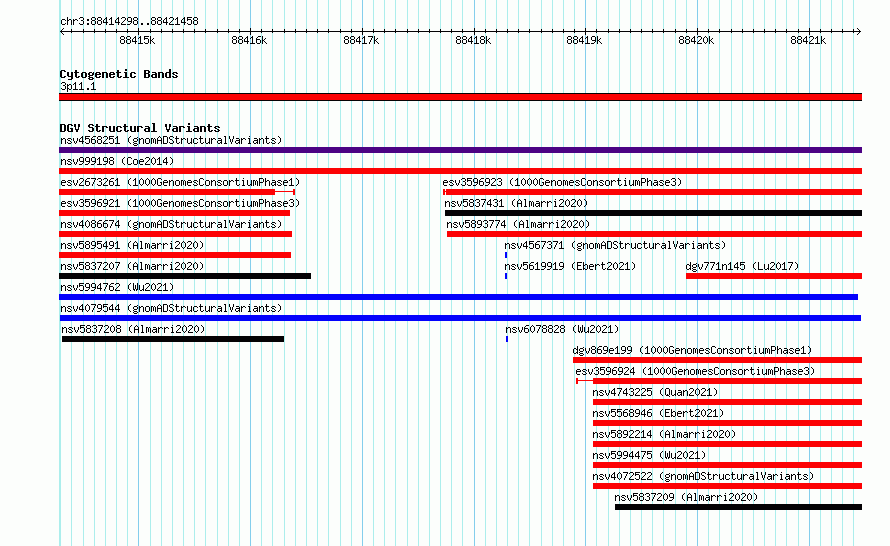890x546 pixels.
Task: Open esv3596924 1000GenomesConsortiumPhase3 label
Action: click(695, 371)
